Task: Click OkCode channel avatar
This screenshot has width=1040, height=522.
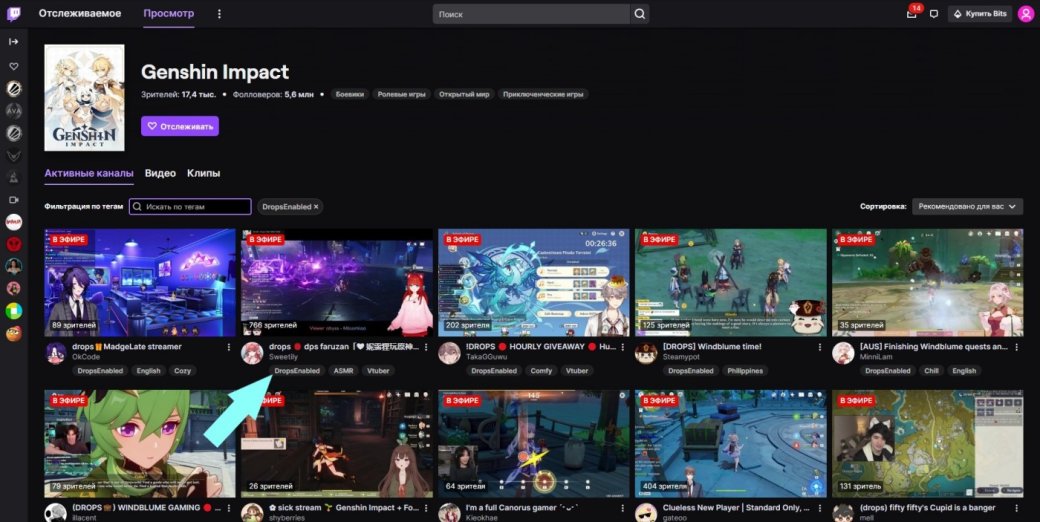Action: (x=55, y=353)
